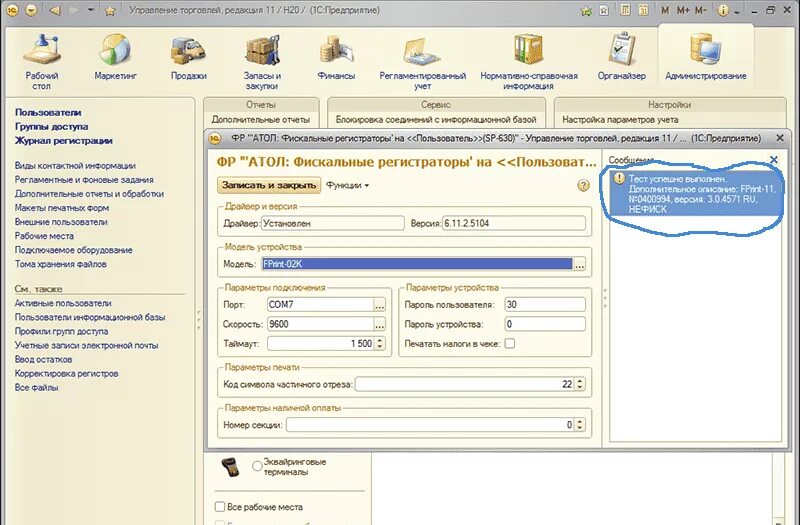Select Эквайринговые терминалы radio button
This screenshot has height=525, width=800.
tap(257, 466)
